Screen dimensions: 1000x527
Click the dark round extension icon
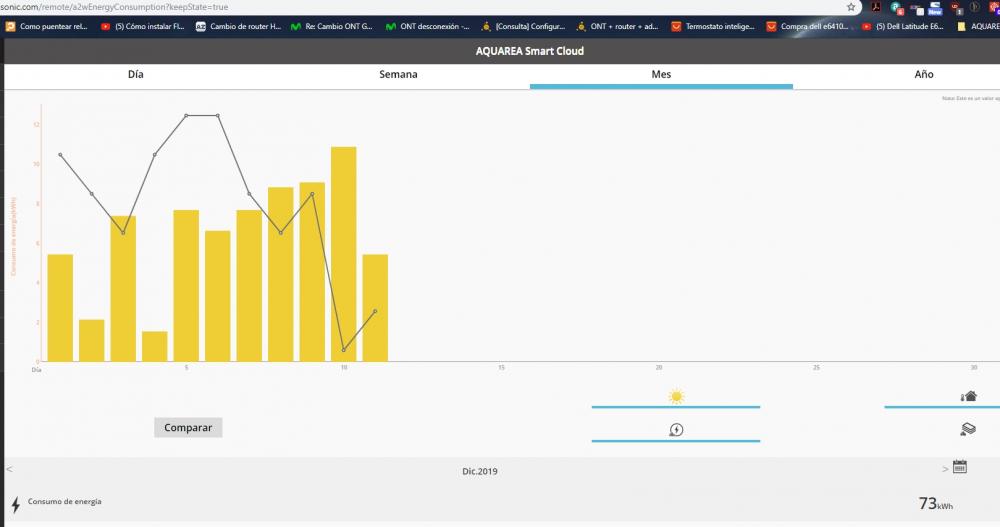pyautogui.click(x=976, y=7)
